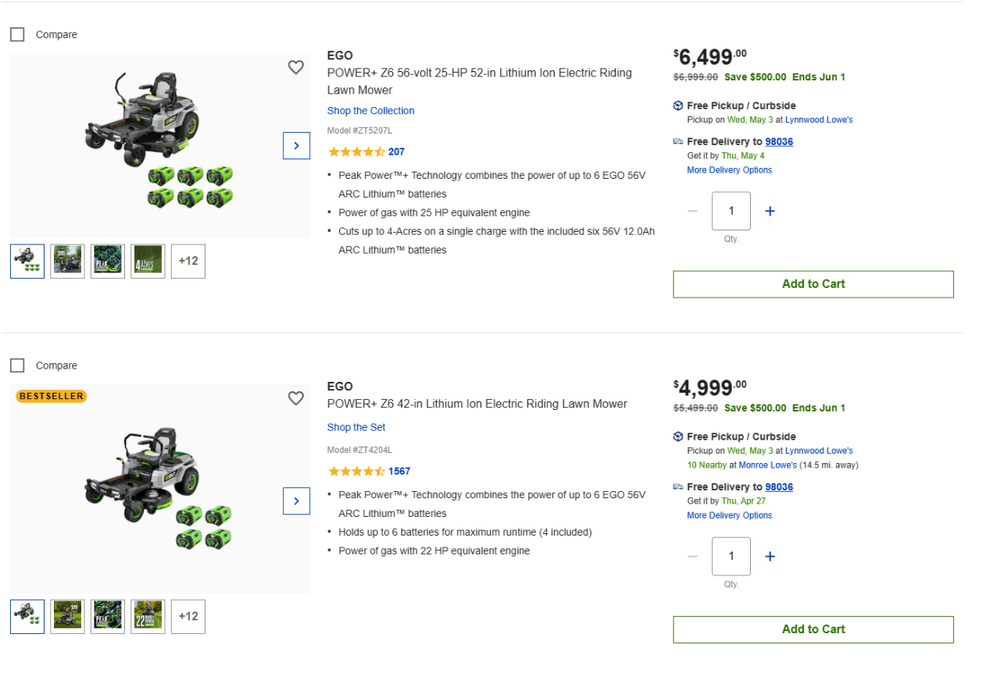
Task: Add the $6,499 mower to cart
Action: (813, 284)
